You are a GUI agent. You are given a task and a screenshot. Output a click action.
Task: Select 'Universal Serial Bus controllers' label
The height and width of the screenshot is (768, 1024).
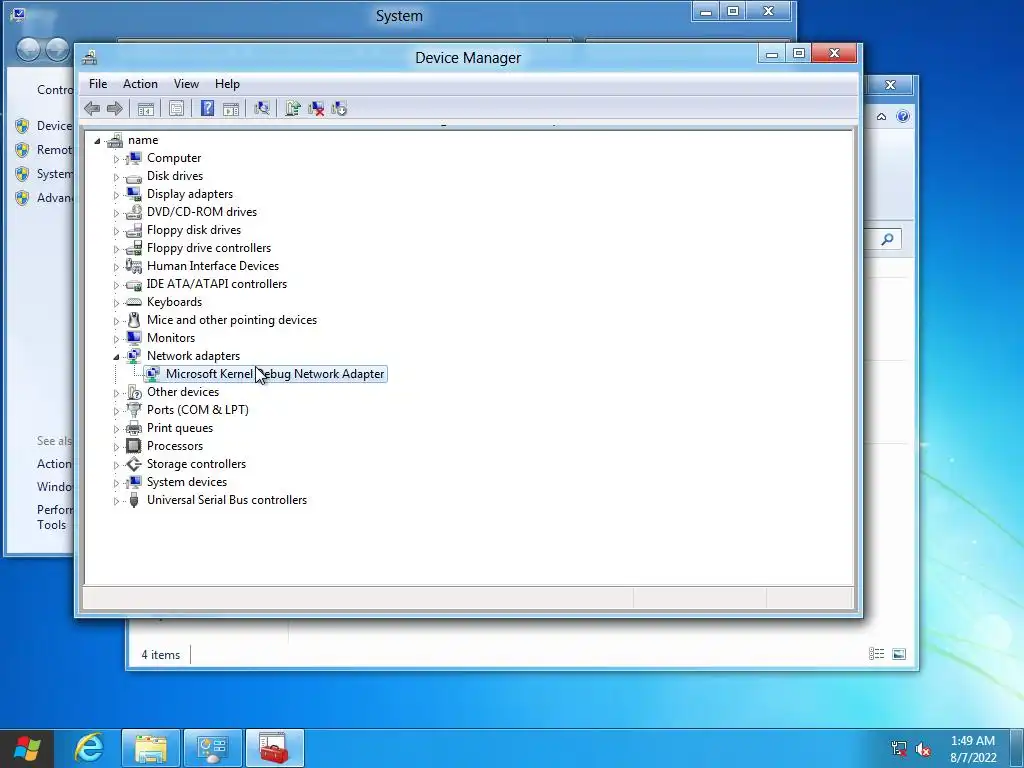tap(227, 500)
